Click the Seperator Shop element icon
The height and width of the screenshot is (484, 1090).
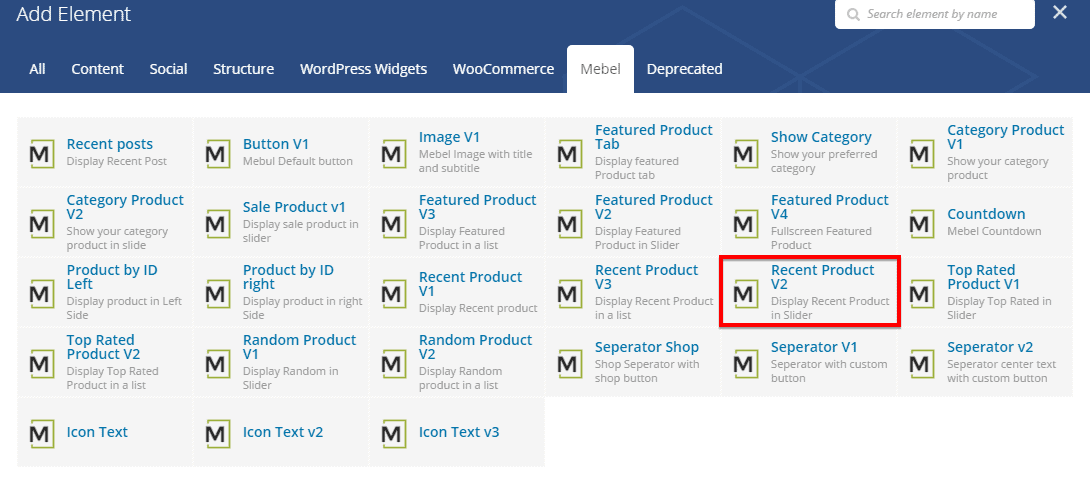tap(570, 364)
